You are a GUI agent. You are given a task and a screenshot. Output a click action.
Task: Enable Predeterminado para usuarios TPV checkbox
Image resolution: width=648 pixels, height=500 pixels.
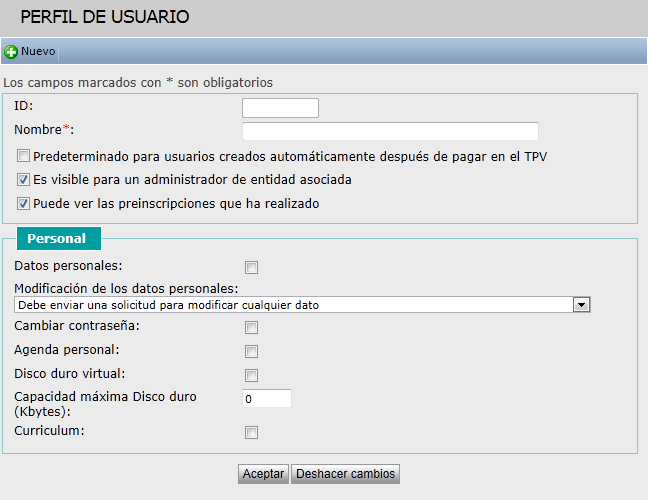coord(23,156)
